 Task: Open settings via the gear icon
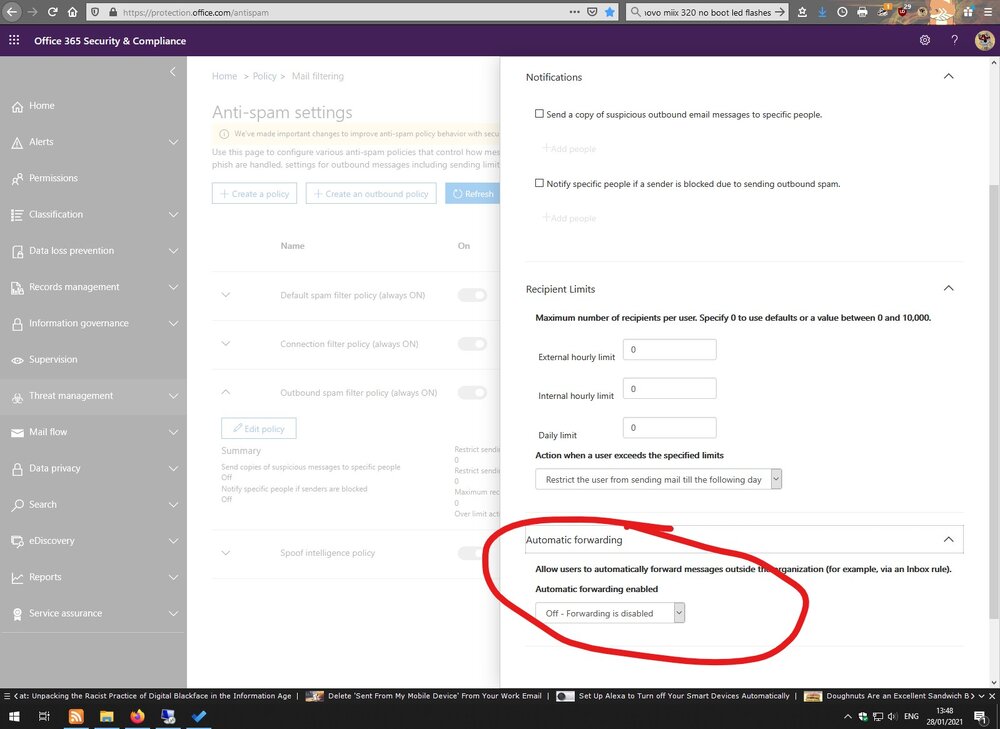(x=925, y=40)
